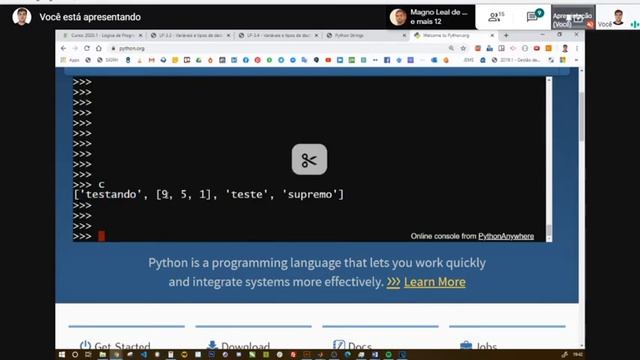Click the console vertical scrollbar
Viewport: 640px width, 360px height.
tap(549, 159)
